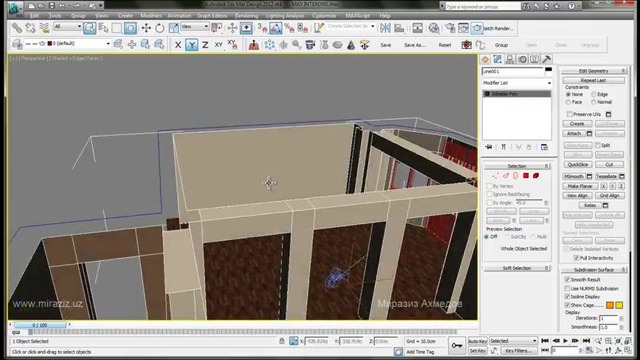This screenshot has width=640, height=360.
Task: Click the yellow Show Cage color swatch
Action: point(619,305)
